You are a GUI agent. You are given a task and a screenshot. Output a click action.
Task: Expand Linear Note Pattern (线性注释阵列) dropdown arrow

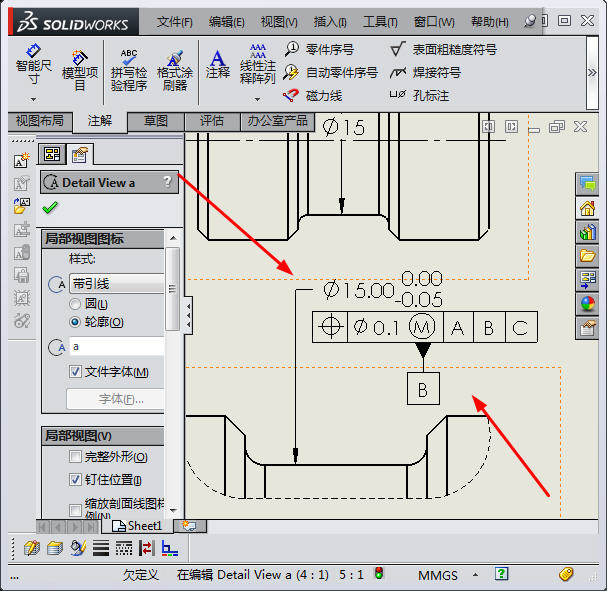(x=257, y=98)
